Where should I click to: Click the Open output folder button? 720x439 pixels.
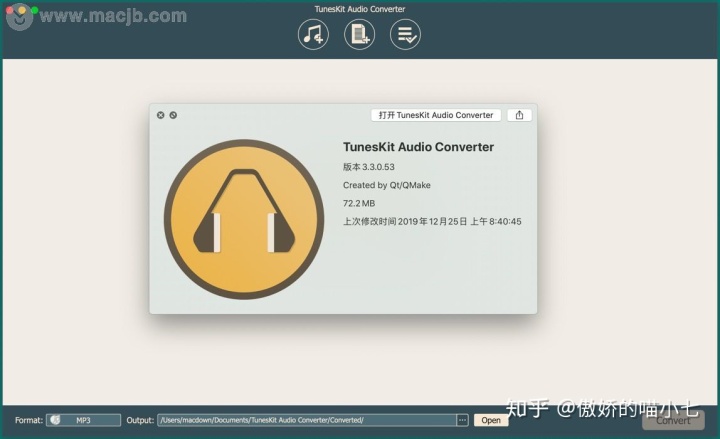point(491,420)
